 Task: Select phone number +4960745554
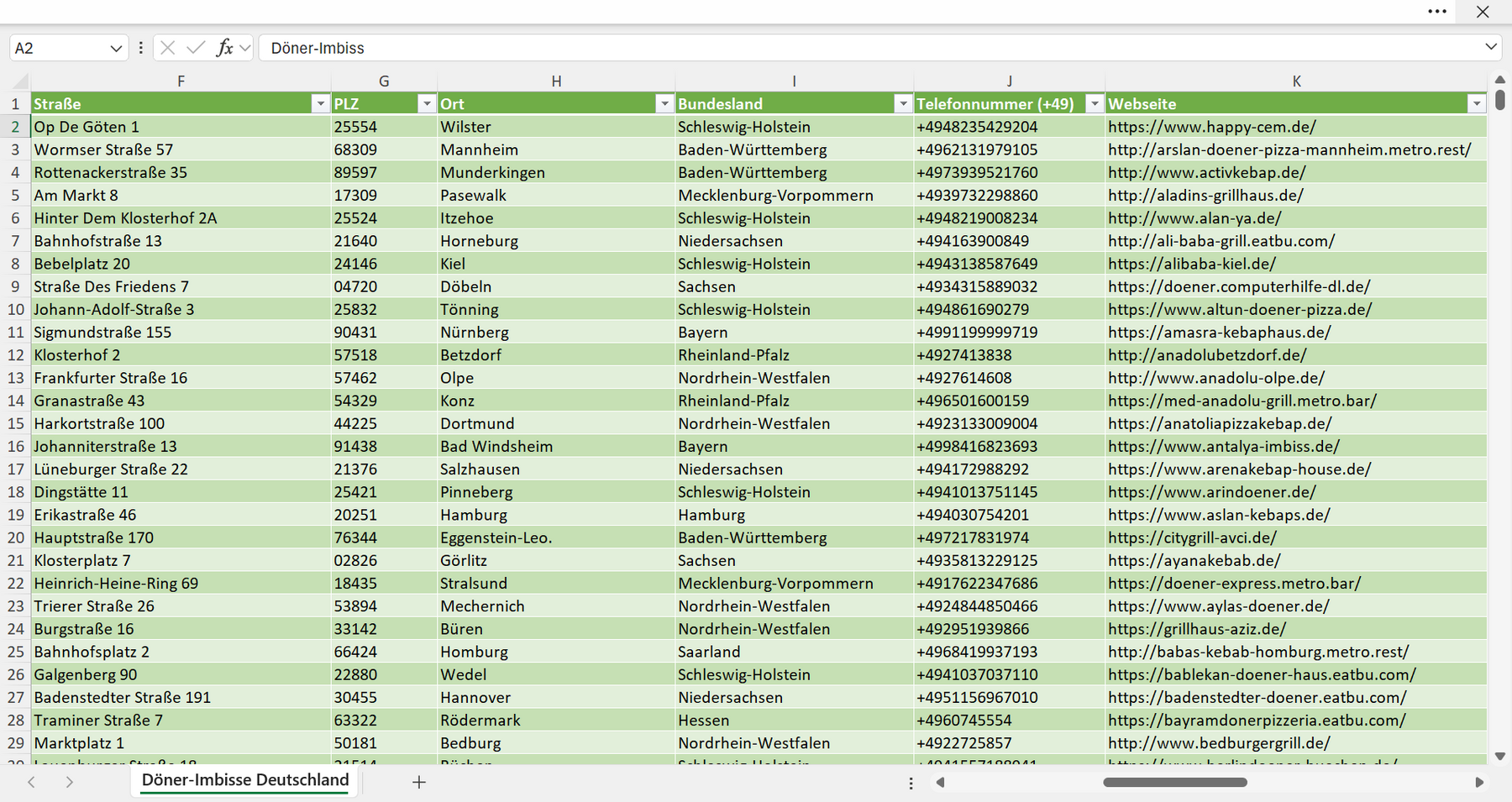click(x=1009, y=721)
